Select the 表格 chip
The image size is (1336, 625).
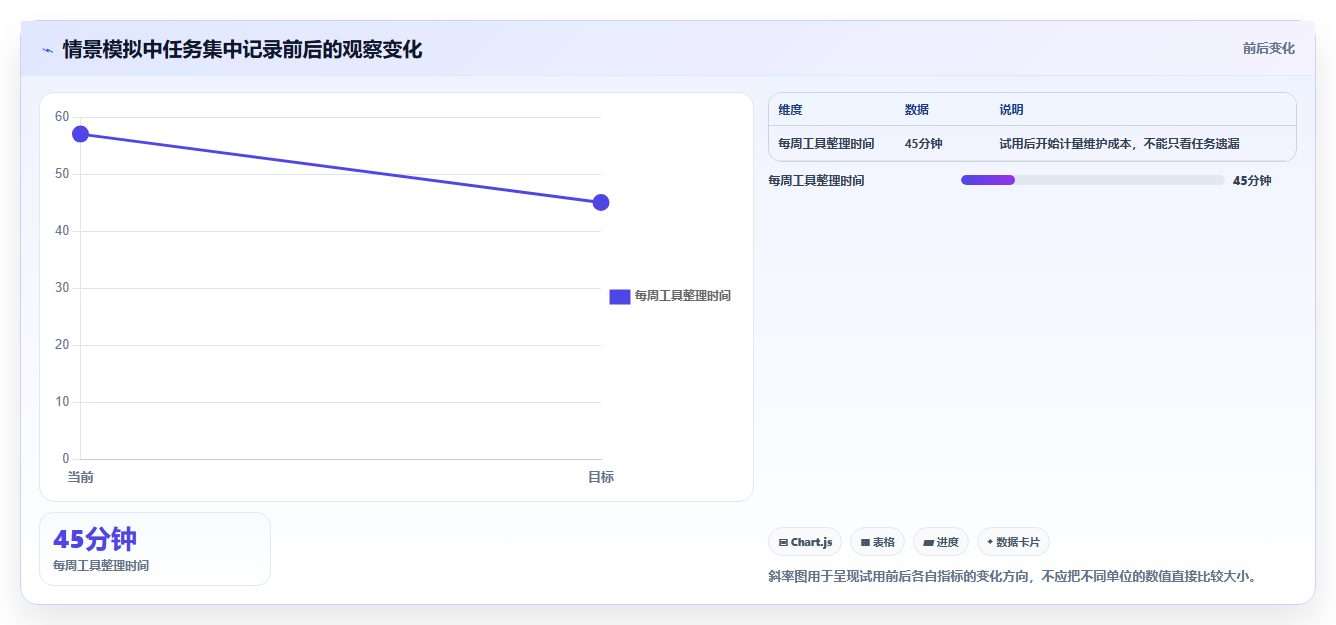[x=877, y=542]
